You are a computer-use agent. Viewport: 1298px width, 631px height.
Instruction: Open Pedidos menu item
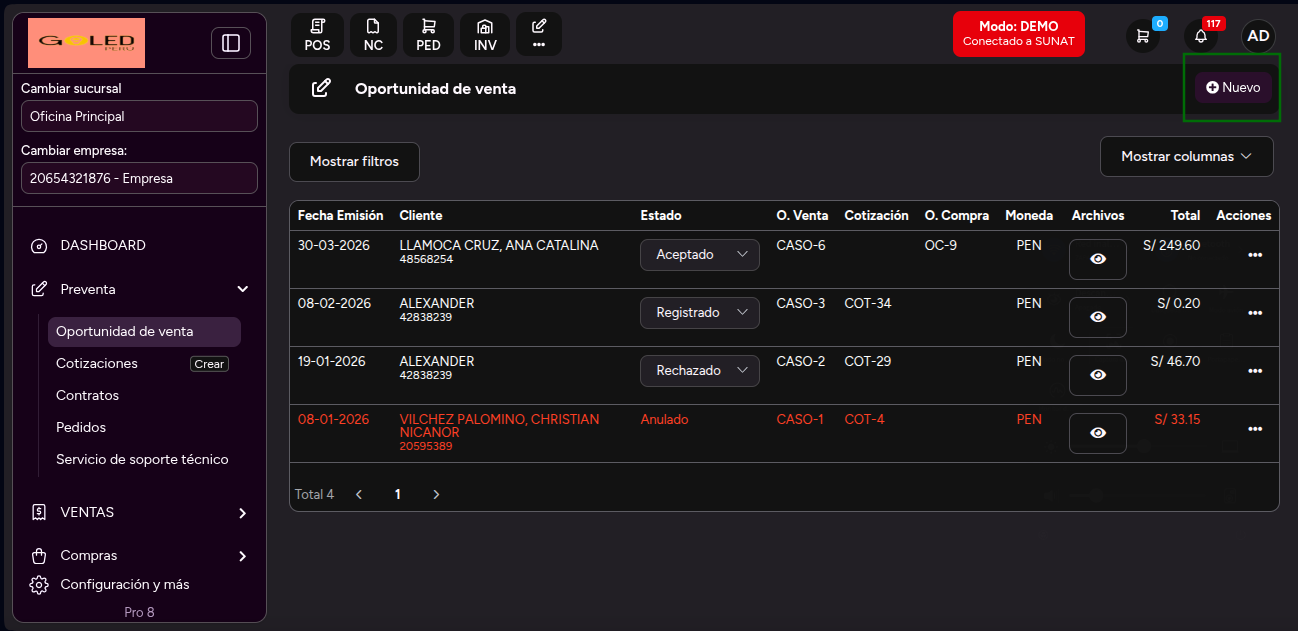click(81, 428)
